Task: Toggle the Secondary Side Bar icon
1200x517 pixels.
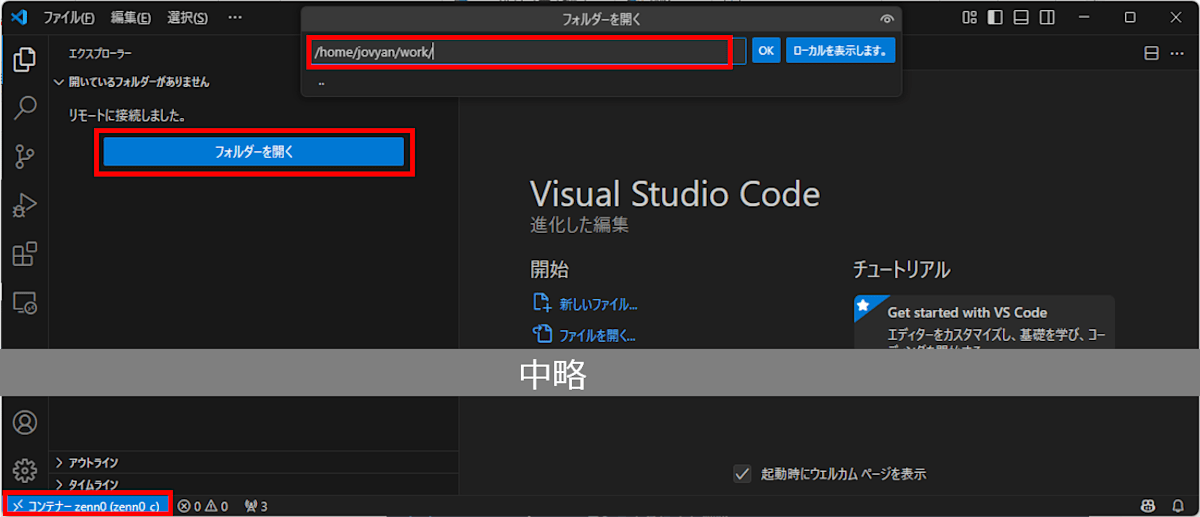Action: point(1047,17)
